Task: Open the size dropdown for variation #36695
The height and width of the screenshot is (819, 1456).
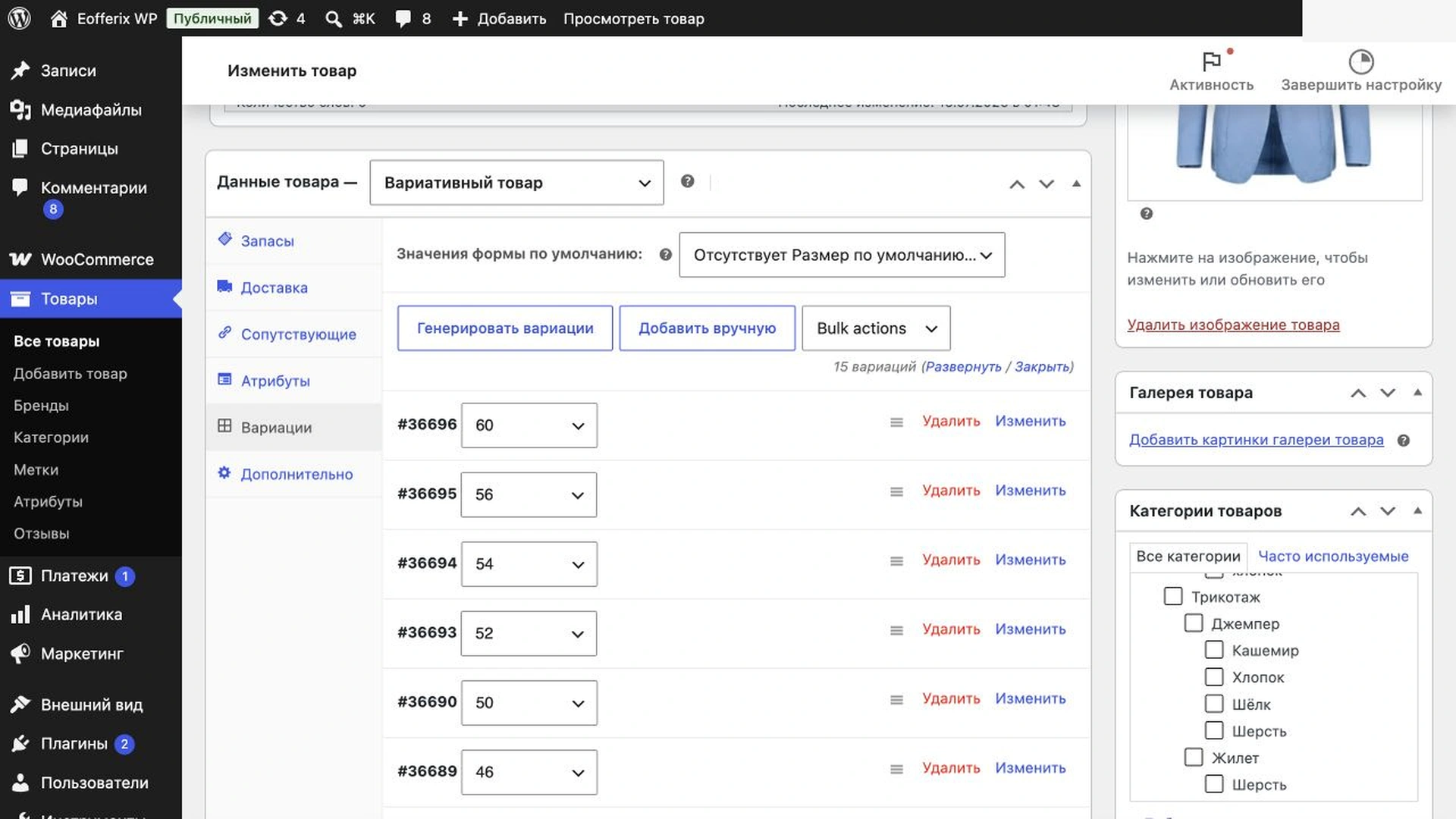Action: [x=529, y=494]
